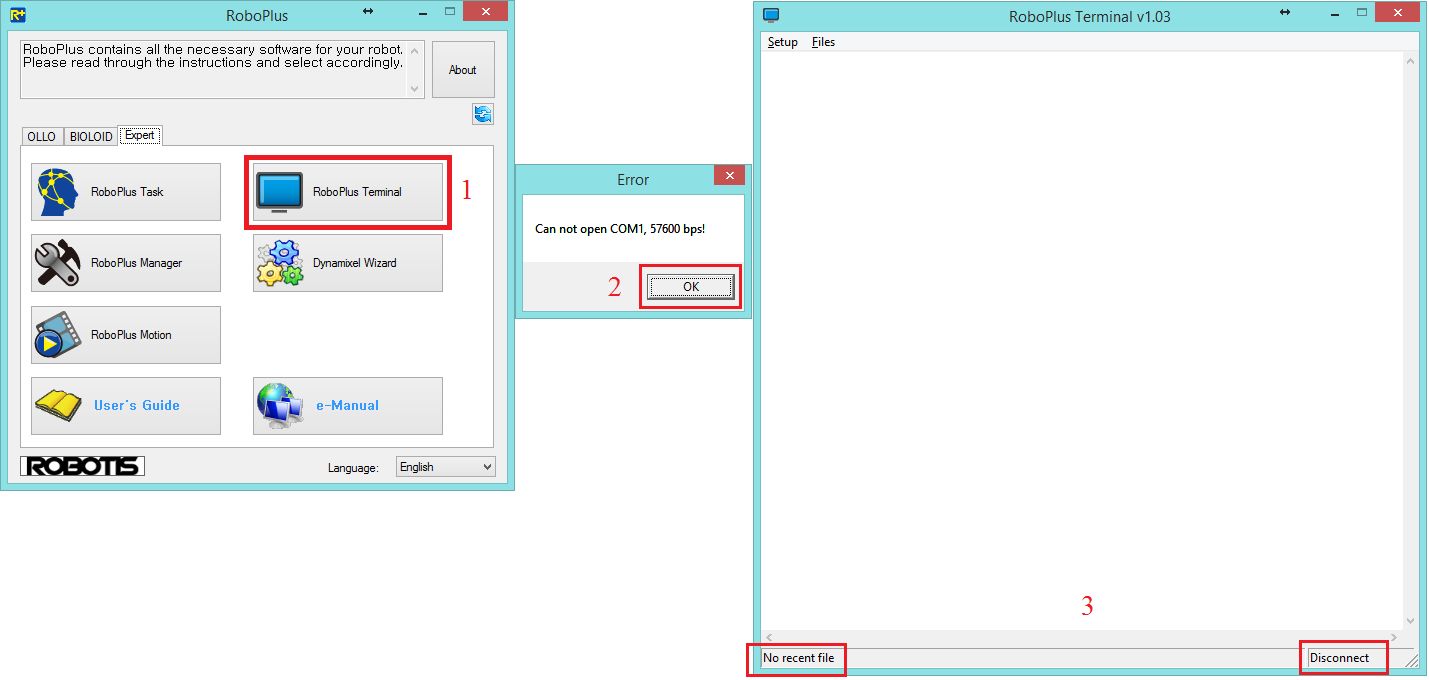
Task: Launch RoboPlus Manager
Action: (x=126, y=263)
